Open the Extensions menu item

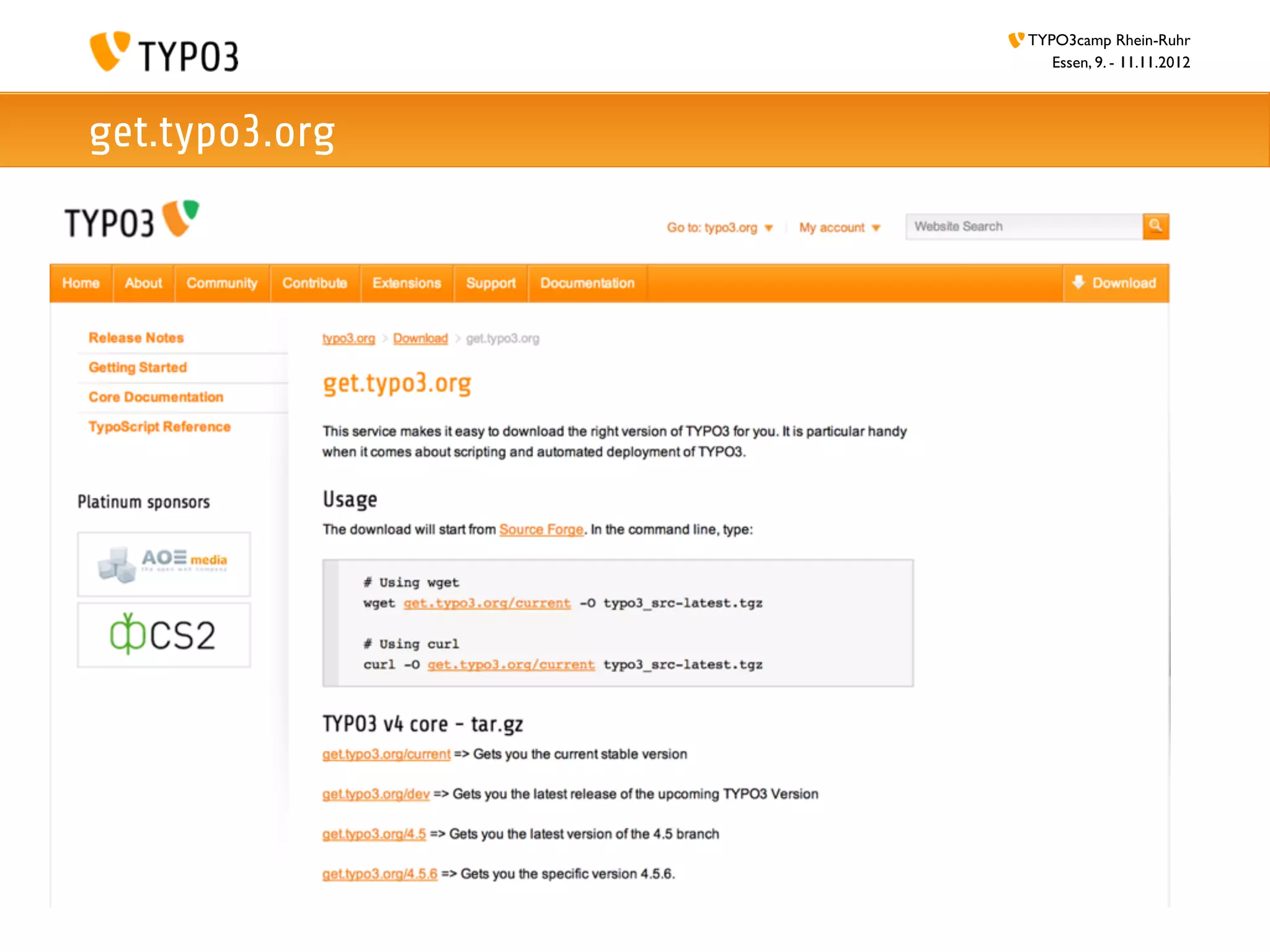(x=407, y=283)
